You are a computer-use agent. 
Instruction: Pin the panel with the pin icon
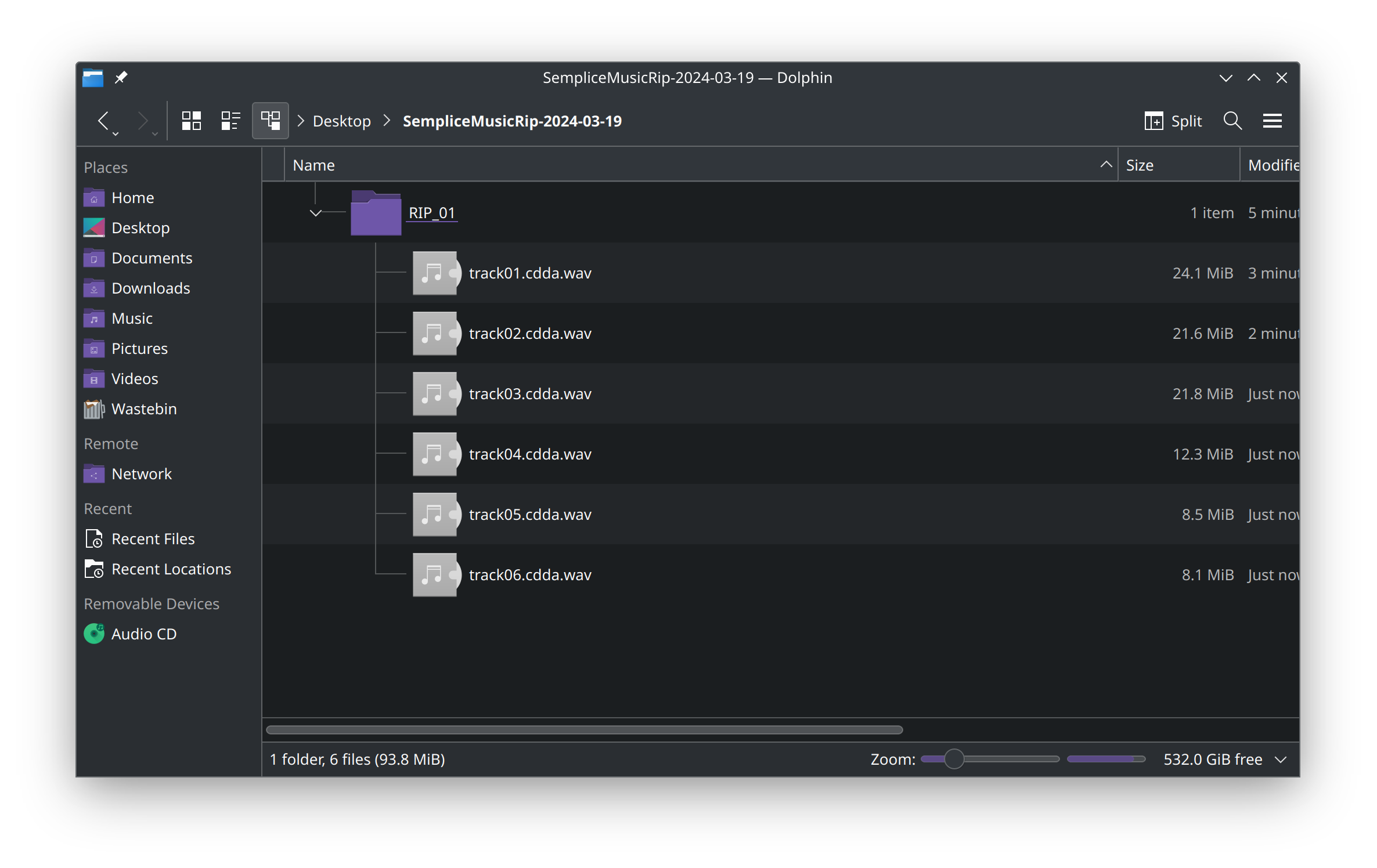click(121, 77)
